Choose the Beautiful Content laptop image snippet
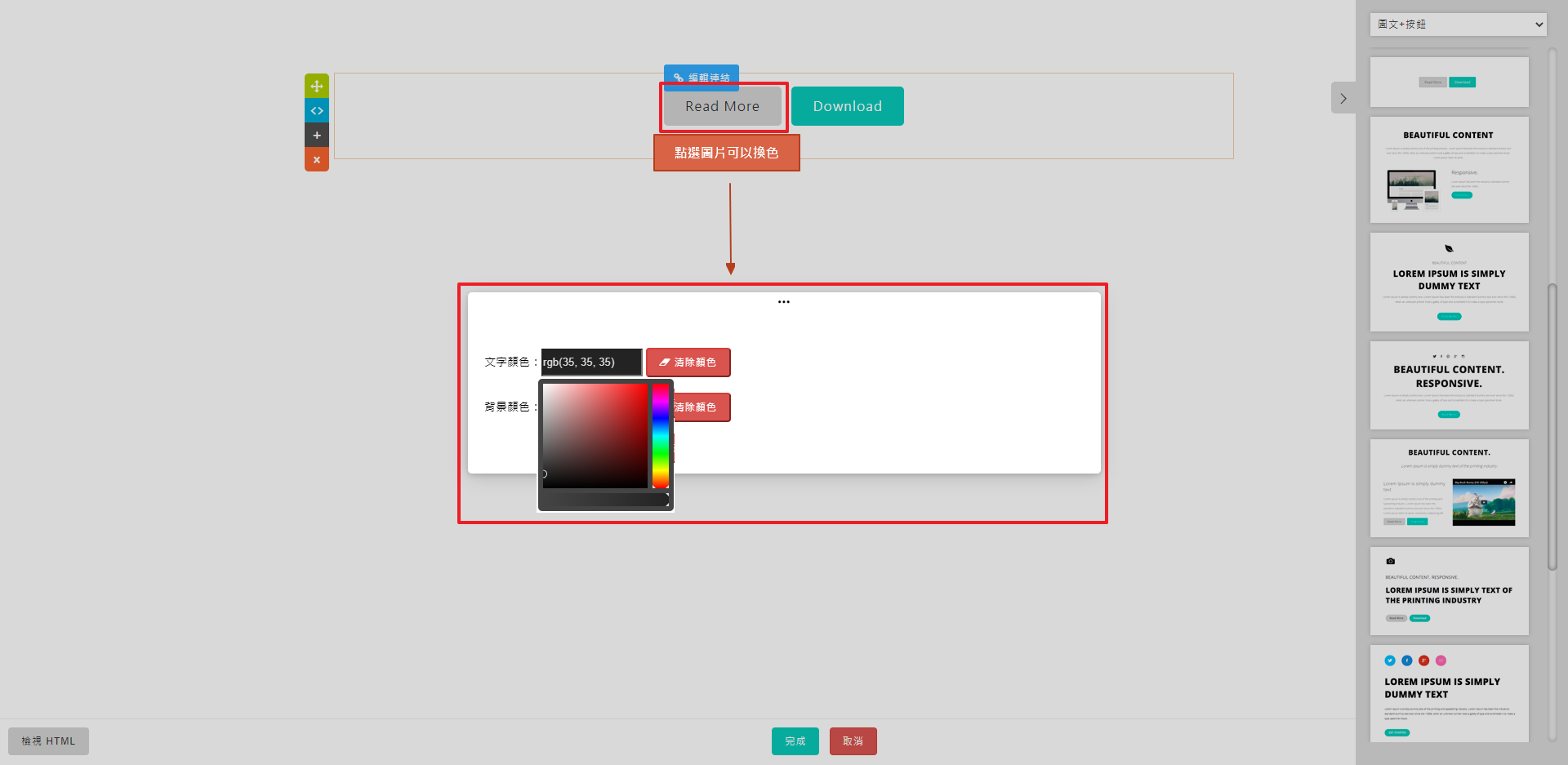 coord(1449,170)
